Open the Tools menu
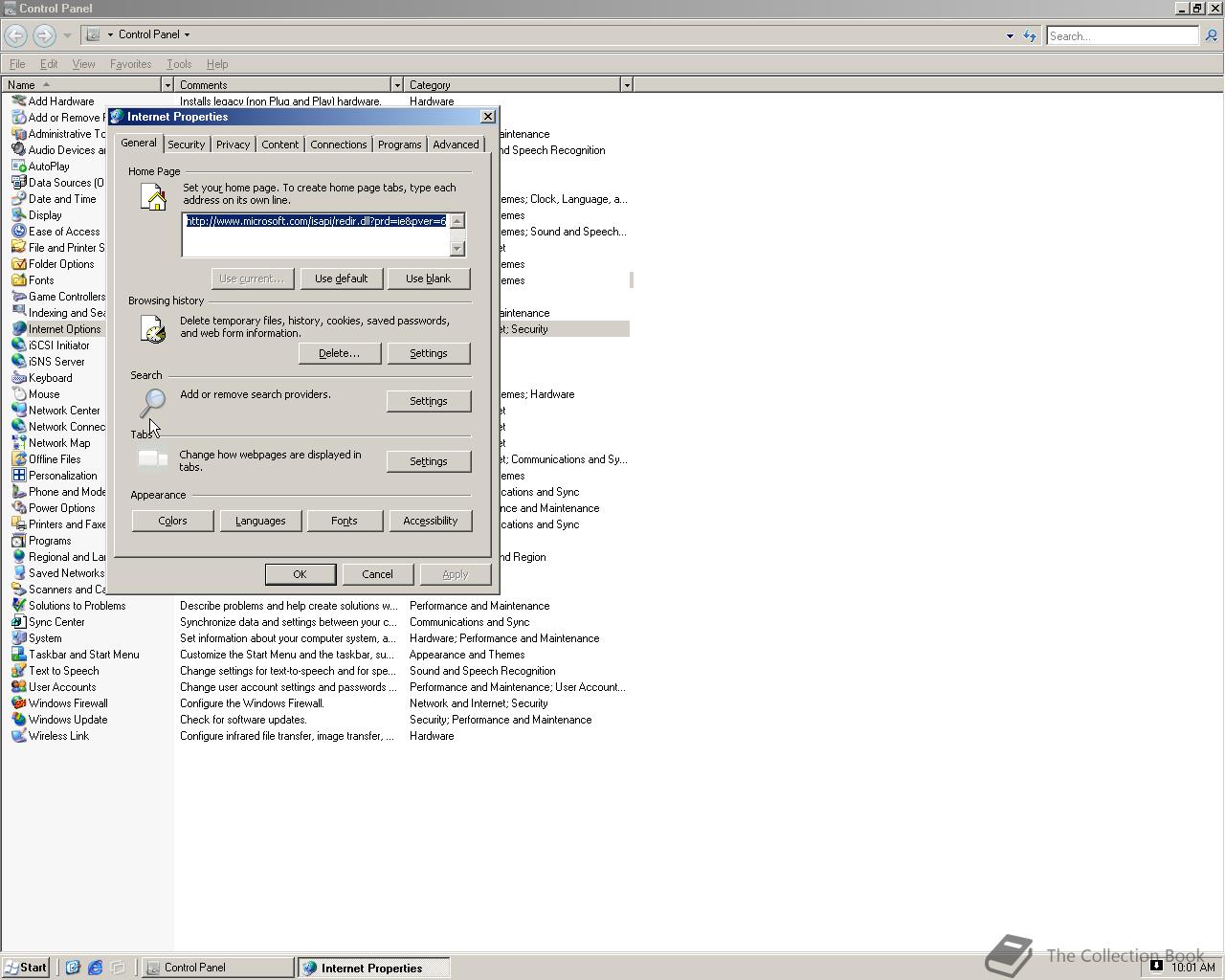The image size is (1225, 980). 179,64
